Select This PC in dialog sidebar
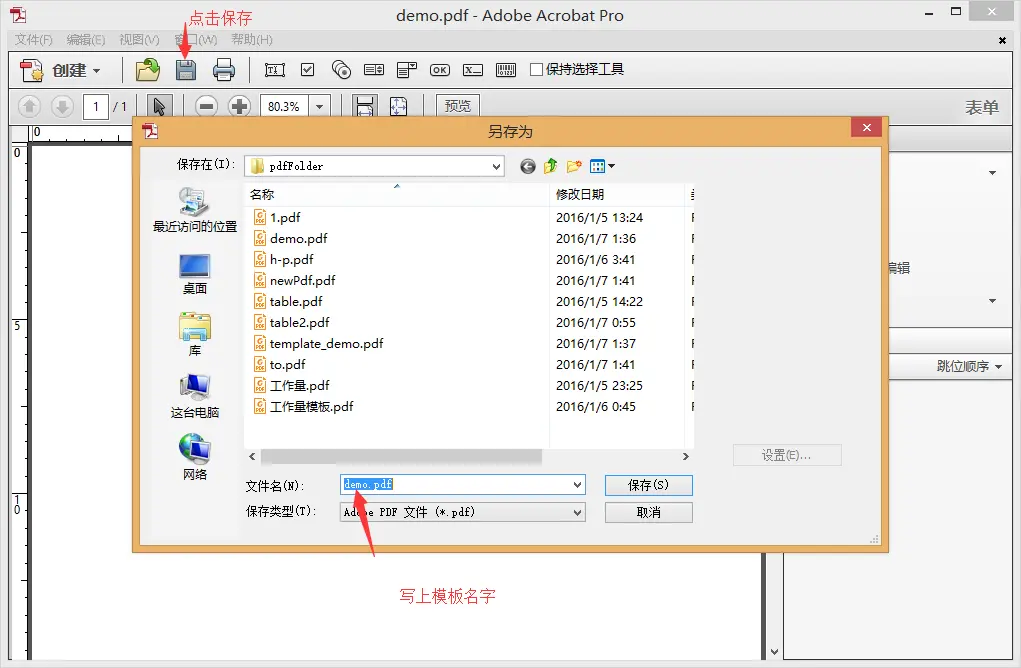The height and width of the screenshot is (668, 1021). point(195,396)
